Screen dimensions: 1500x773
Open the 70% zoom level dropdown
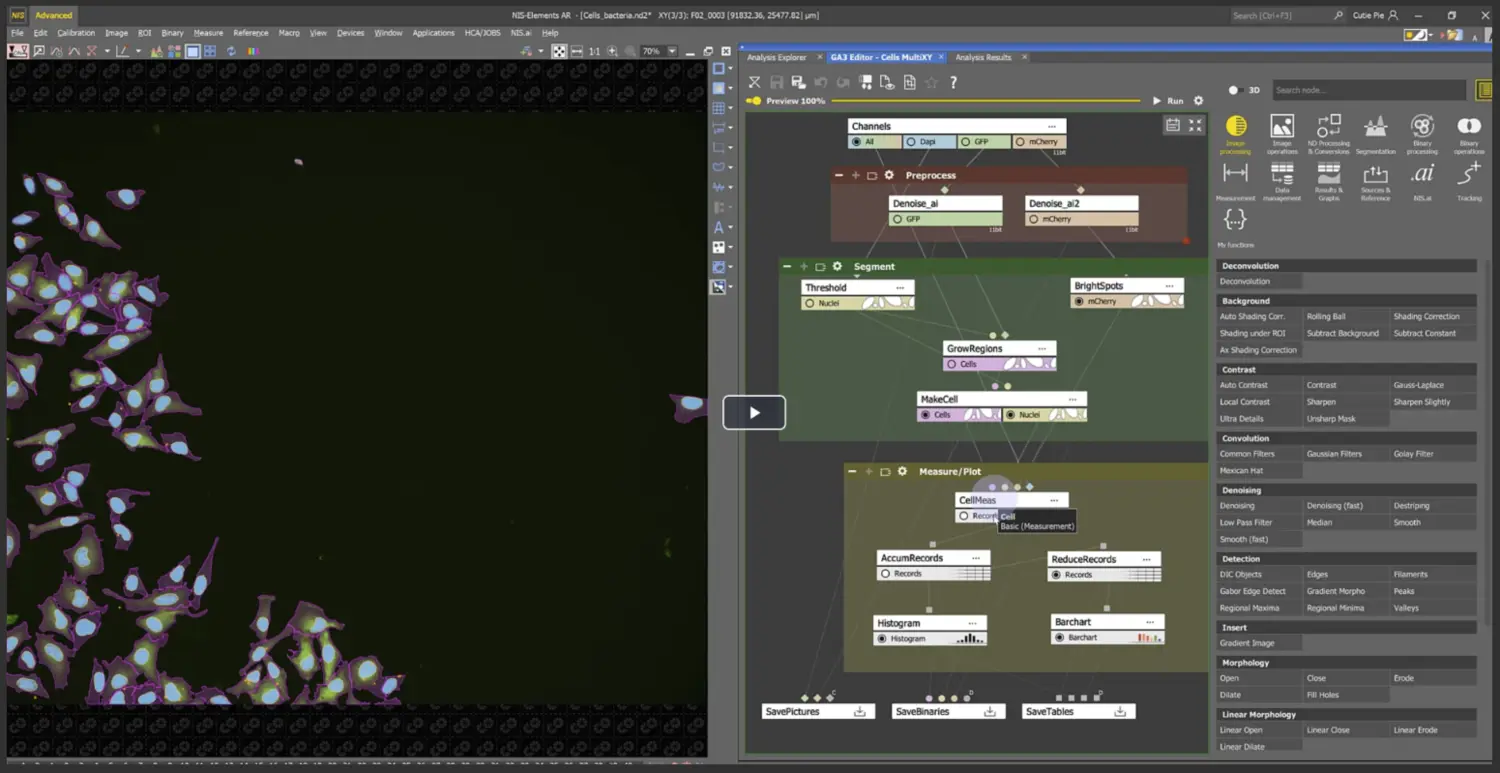click(672, 51)
